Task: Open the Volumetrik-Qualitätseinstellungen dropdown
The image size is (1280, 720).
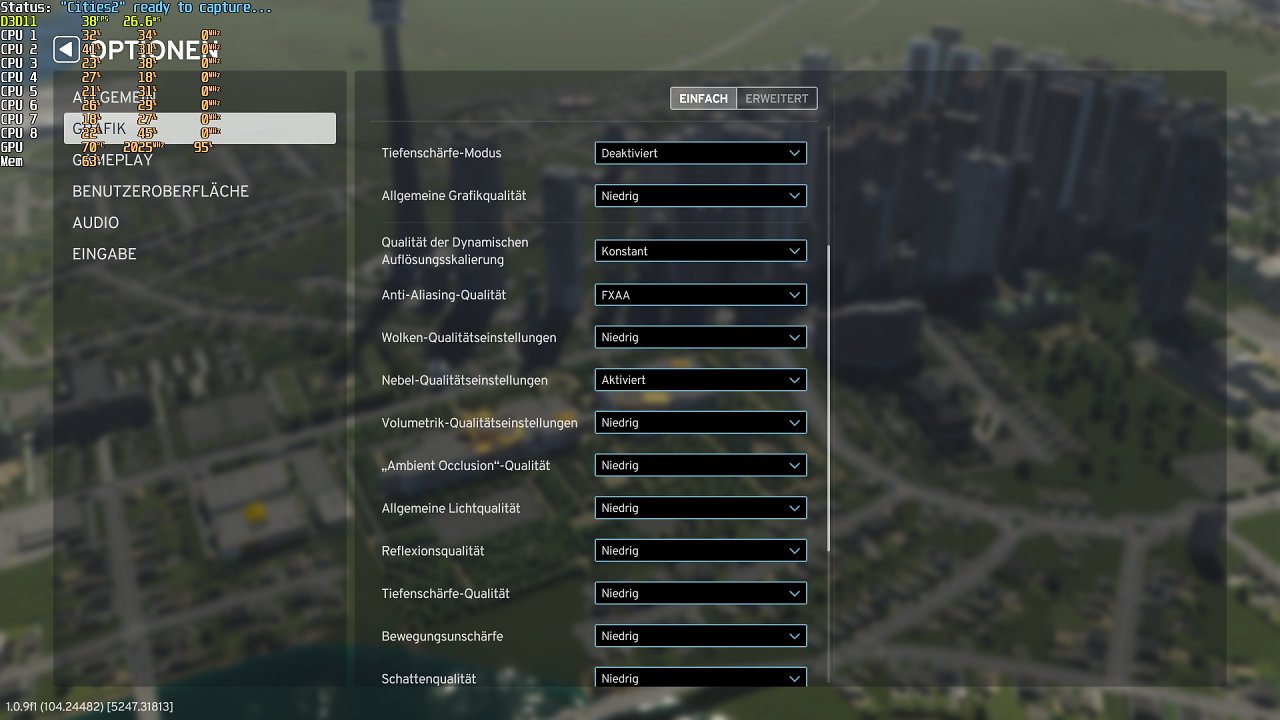Action: tap(700, 422)
